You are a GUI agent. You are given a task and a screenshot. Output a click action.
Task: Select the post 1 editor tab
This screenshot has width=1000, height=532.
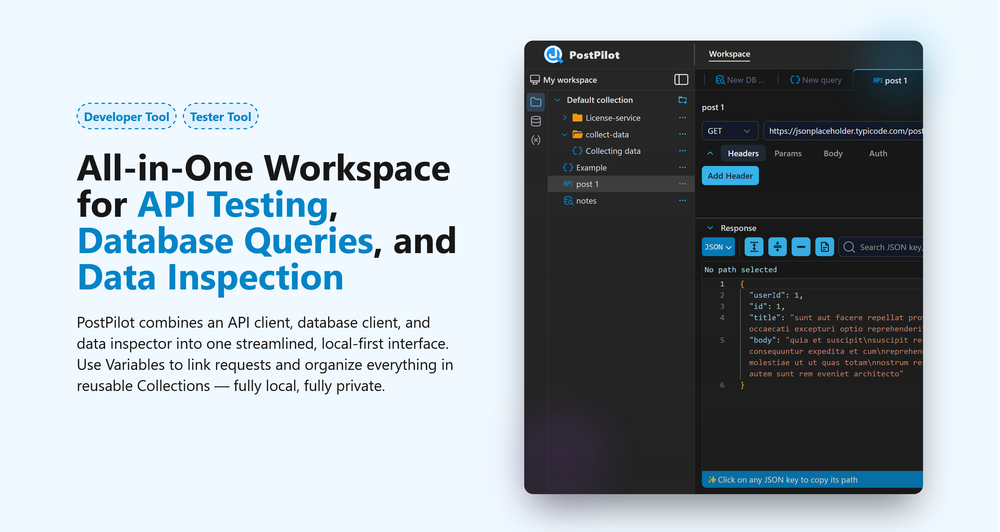click(x=889, y=80)
